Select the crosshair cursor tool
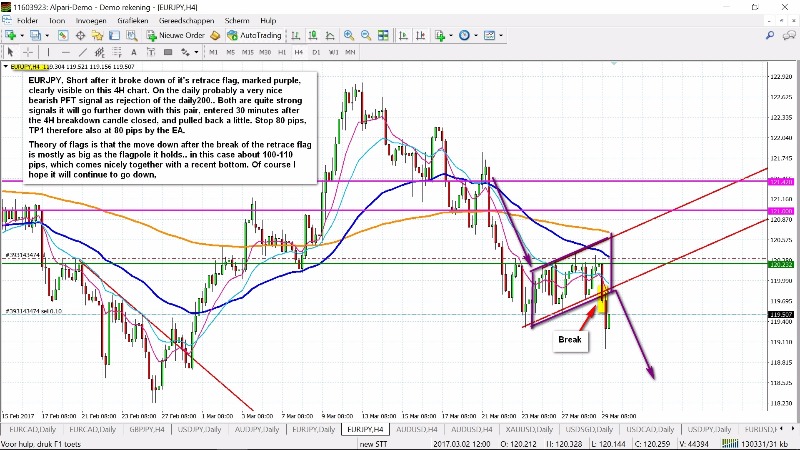This screenshot has height=450, width=800. point(28,52)
